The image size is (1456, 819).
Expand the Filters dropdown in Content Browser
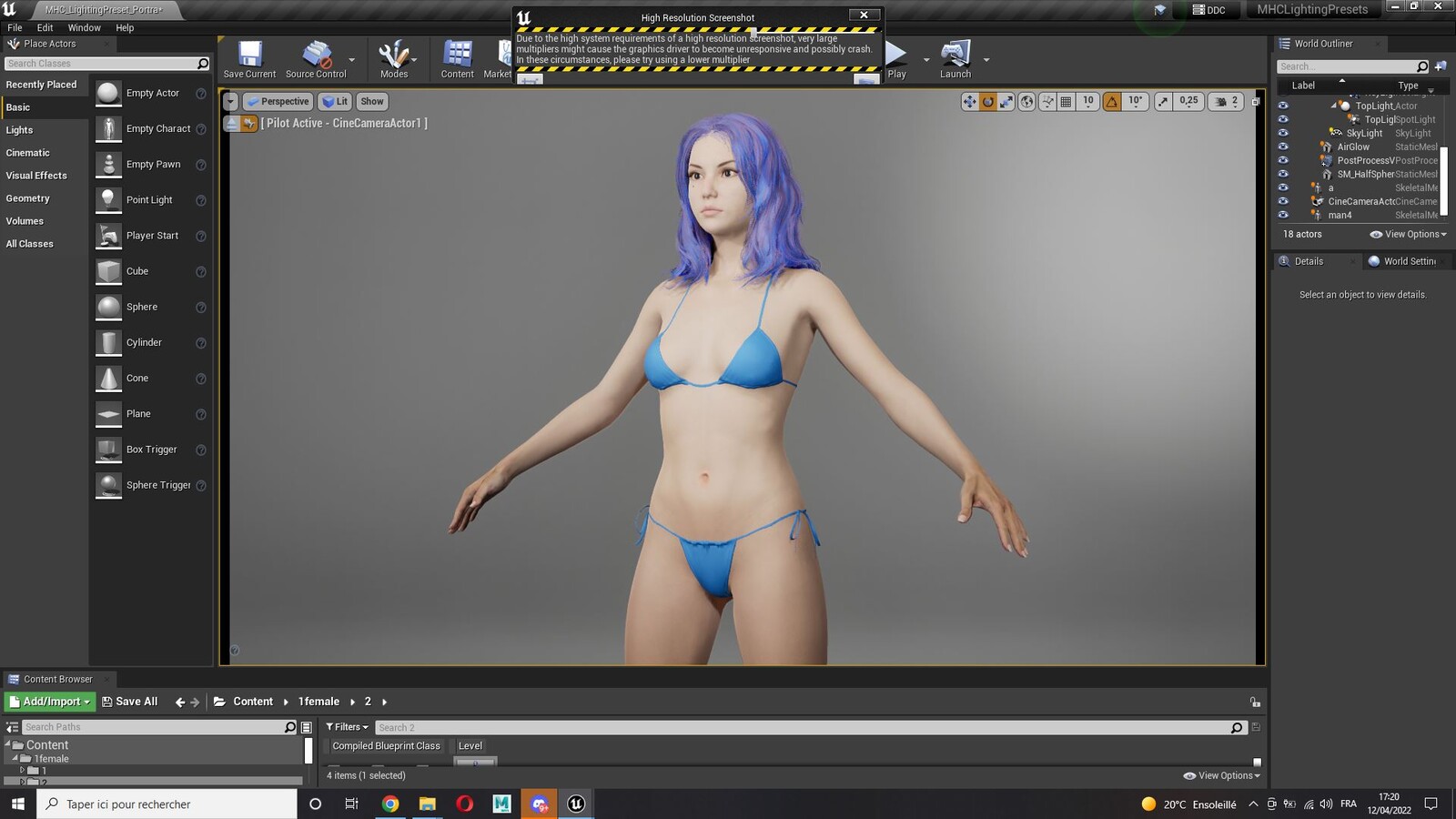pos(347,727)
